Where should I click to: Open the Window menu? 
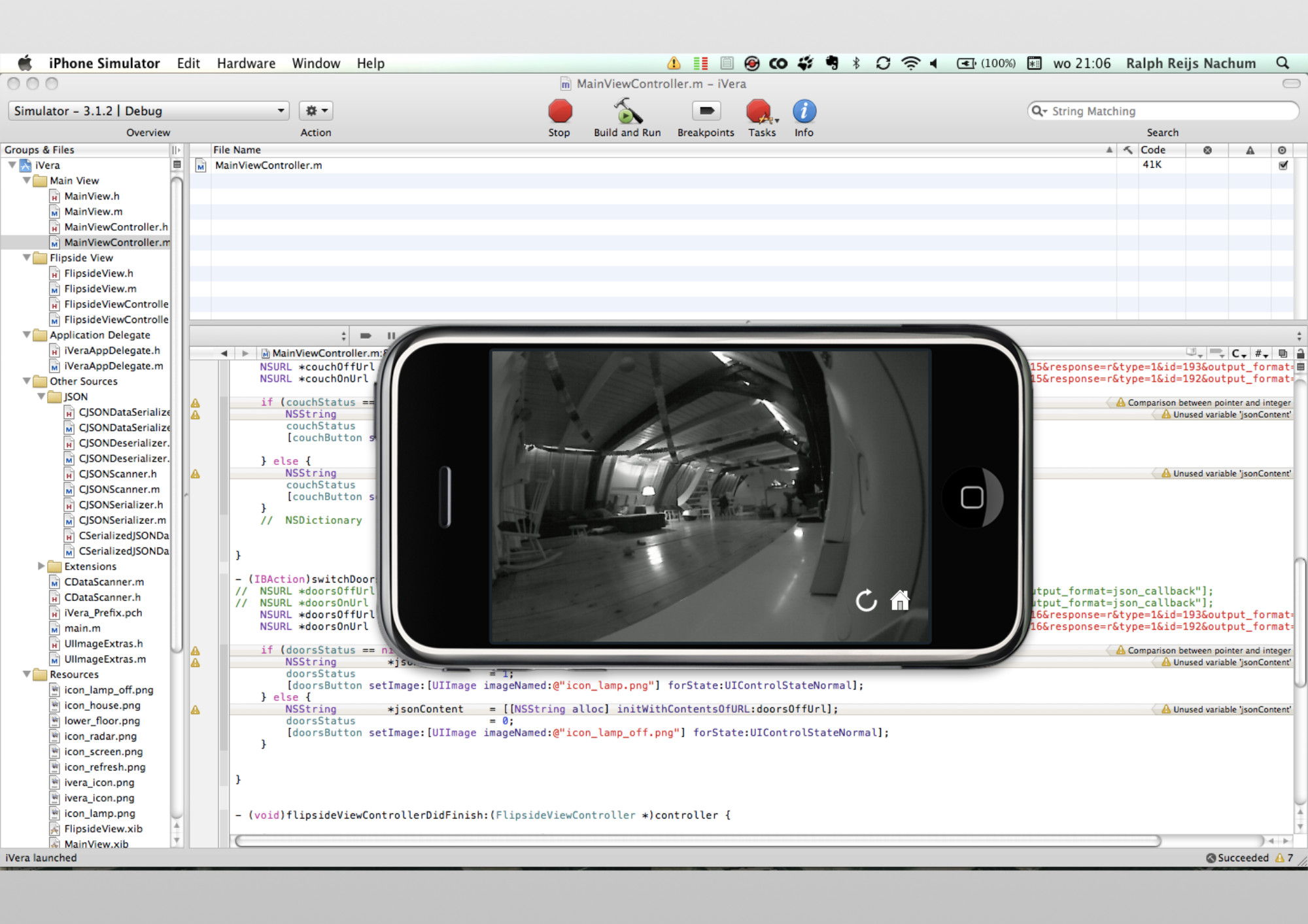pyautogui.click(x=316, y=63)
